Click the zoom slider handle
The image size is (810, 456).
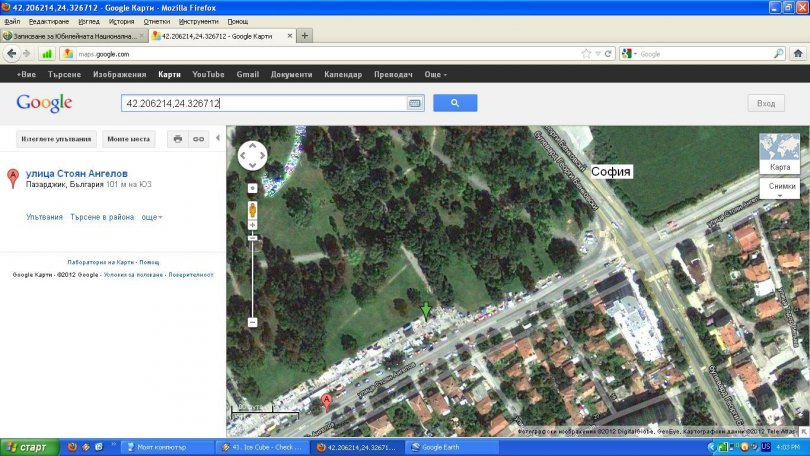(252, 238)
